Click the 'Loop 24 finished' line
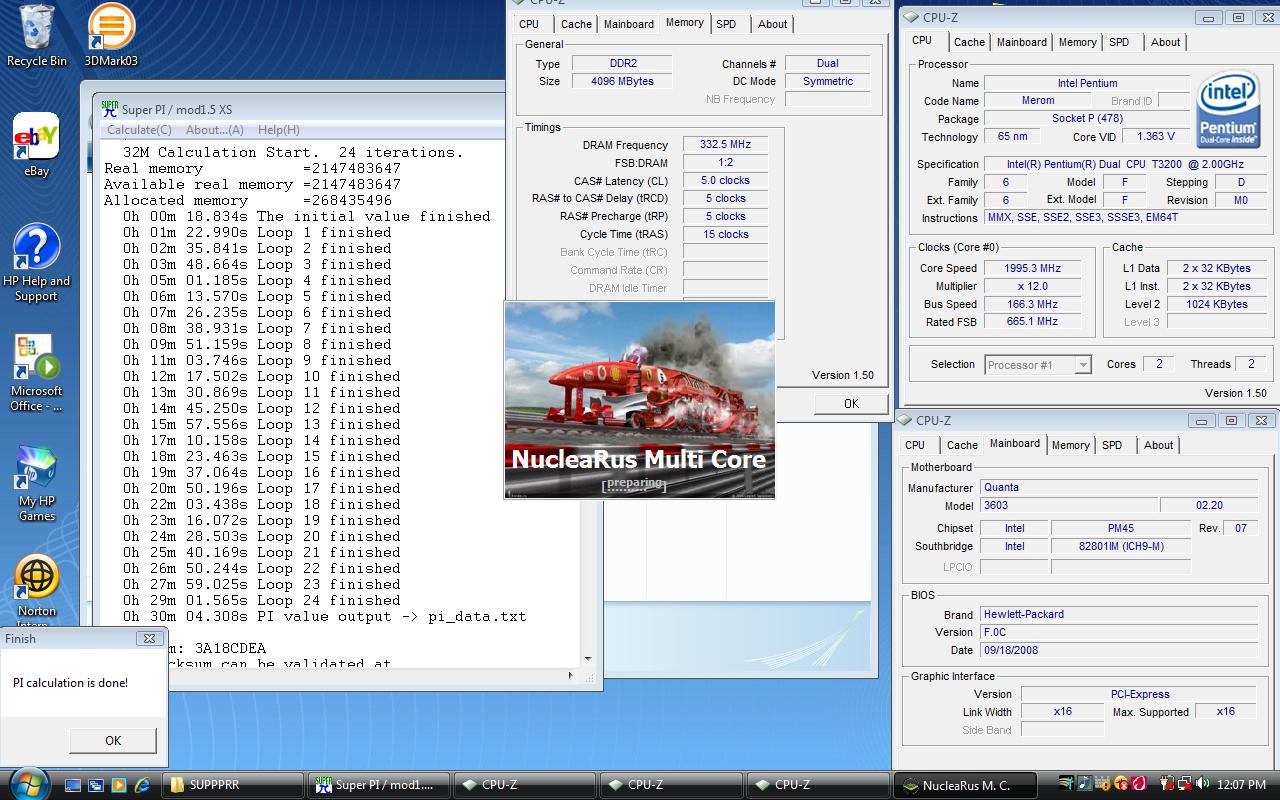This screenshot has height=800, width=1280. point(262,600)
